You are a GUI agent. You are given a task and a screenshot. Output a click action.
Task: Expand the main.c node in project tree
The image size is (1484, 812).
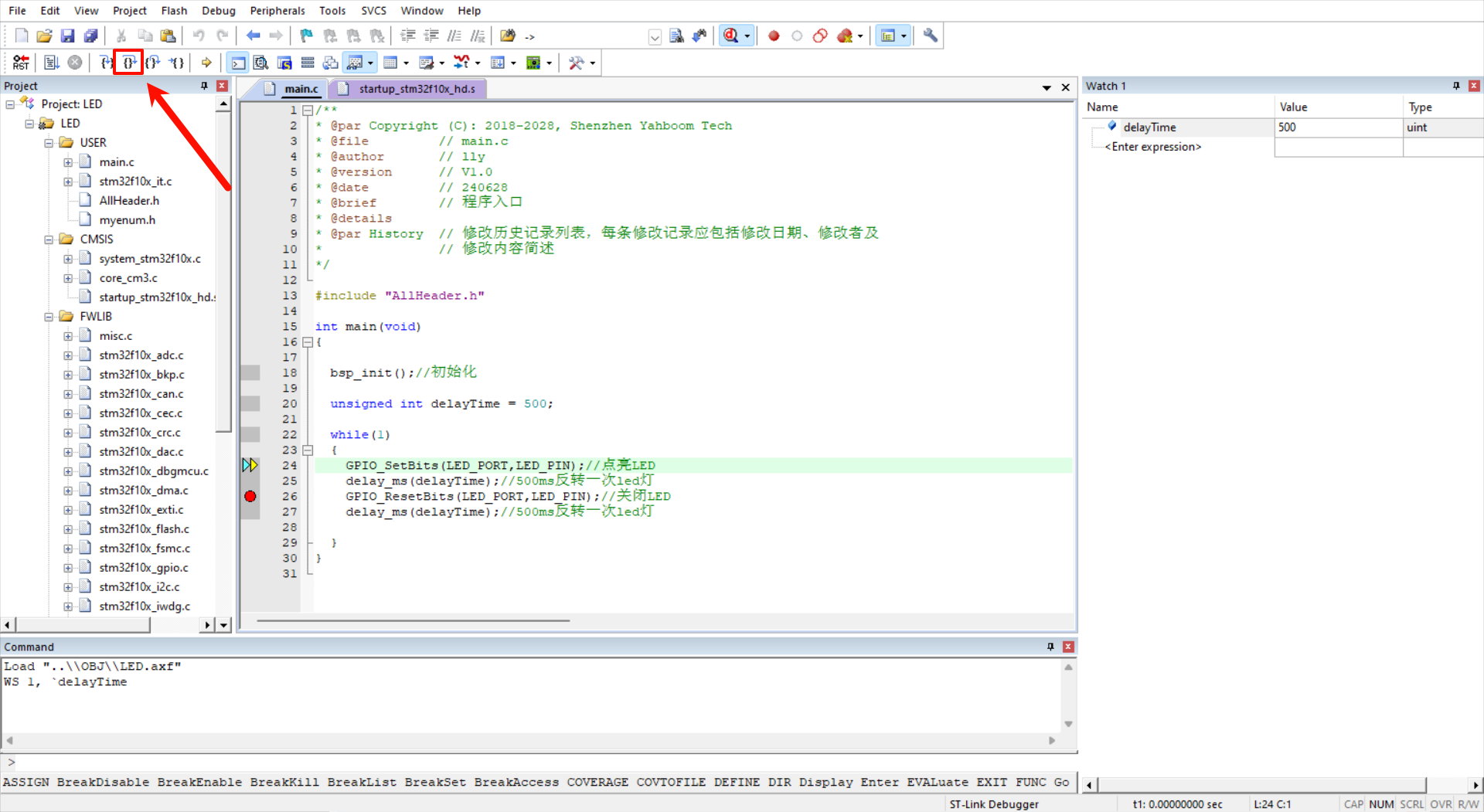click(x=68, y=162)
